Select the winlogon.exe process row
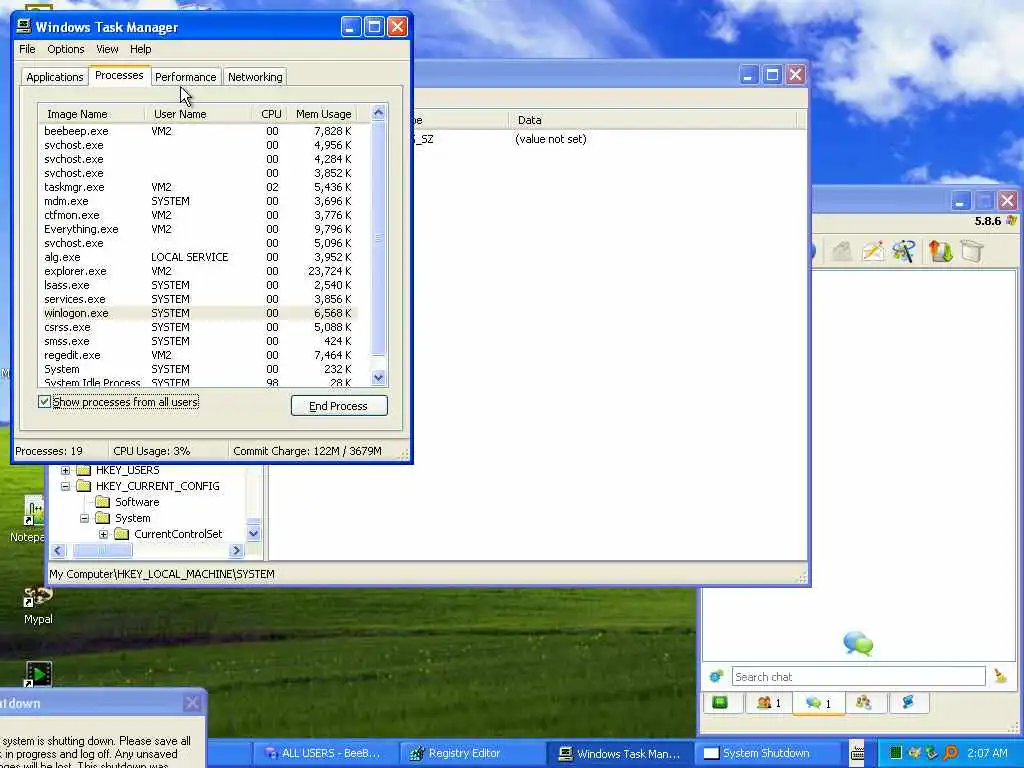The width and height of the screenshot is (1024, 768). [x=199, y=313]
